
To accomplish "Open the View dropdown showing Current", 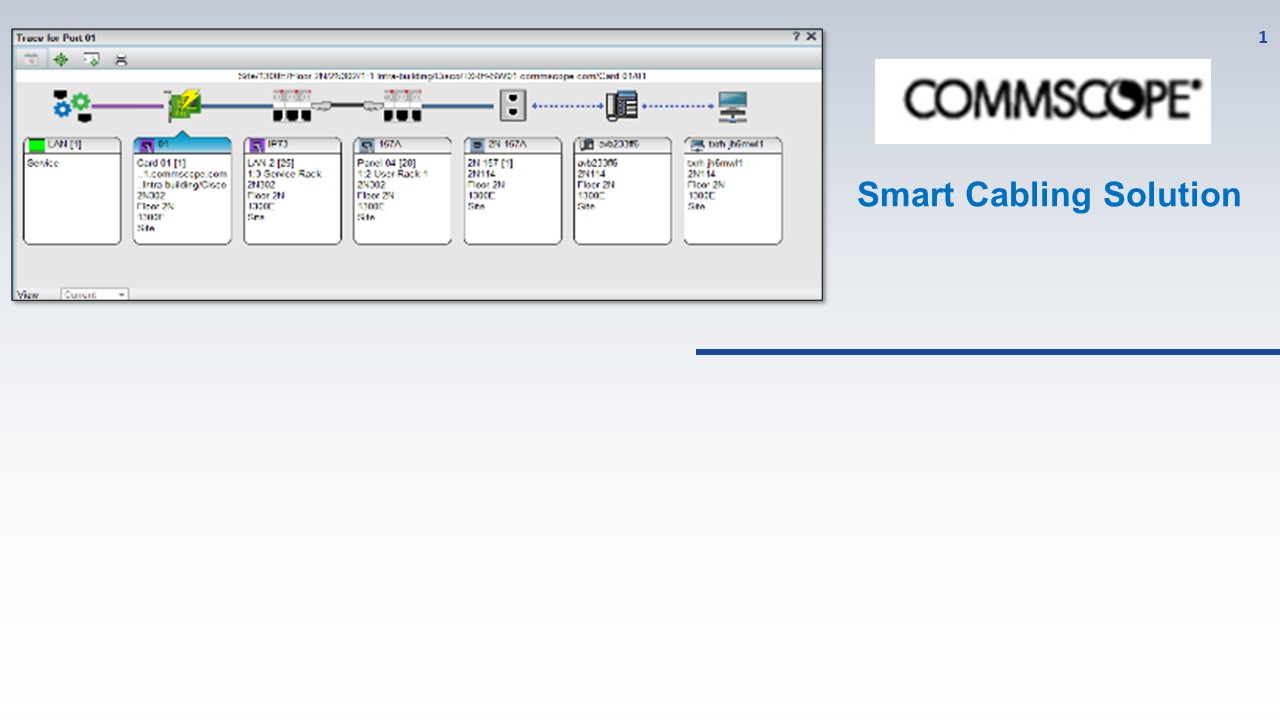I will pyautogui.click(x=95, y=295).
